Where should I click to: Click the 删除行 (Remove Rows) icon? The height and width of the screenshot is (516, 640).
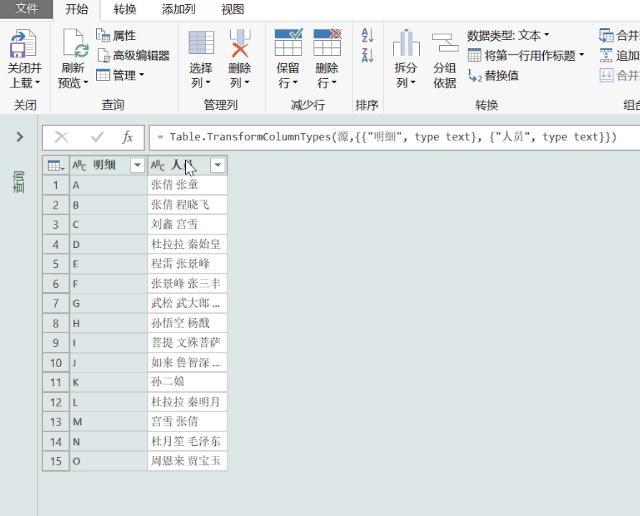(327, 42)
